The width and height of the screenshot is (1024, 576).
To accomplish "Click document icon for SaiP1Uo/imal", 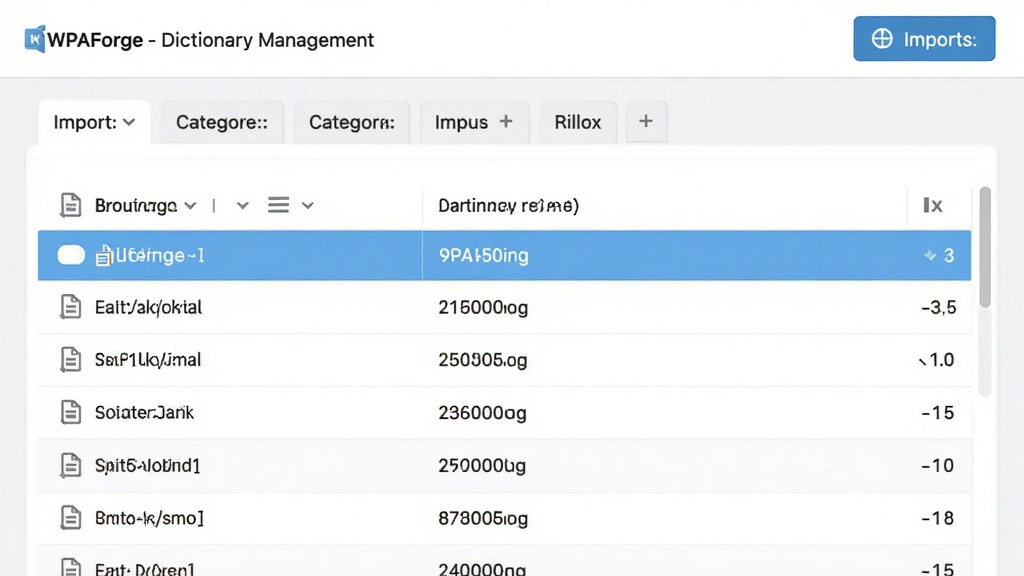I will click(71, 359).
